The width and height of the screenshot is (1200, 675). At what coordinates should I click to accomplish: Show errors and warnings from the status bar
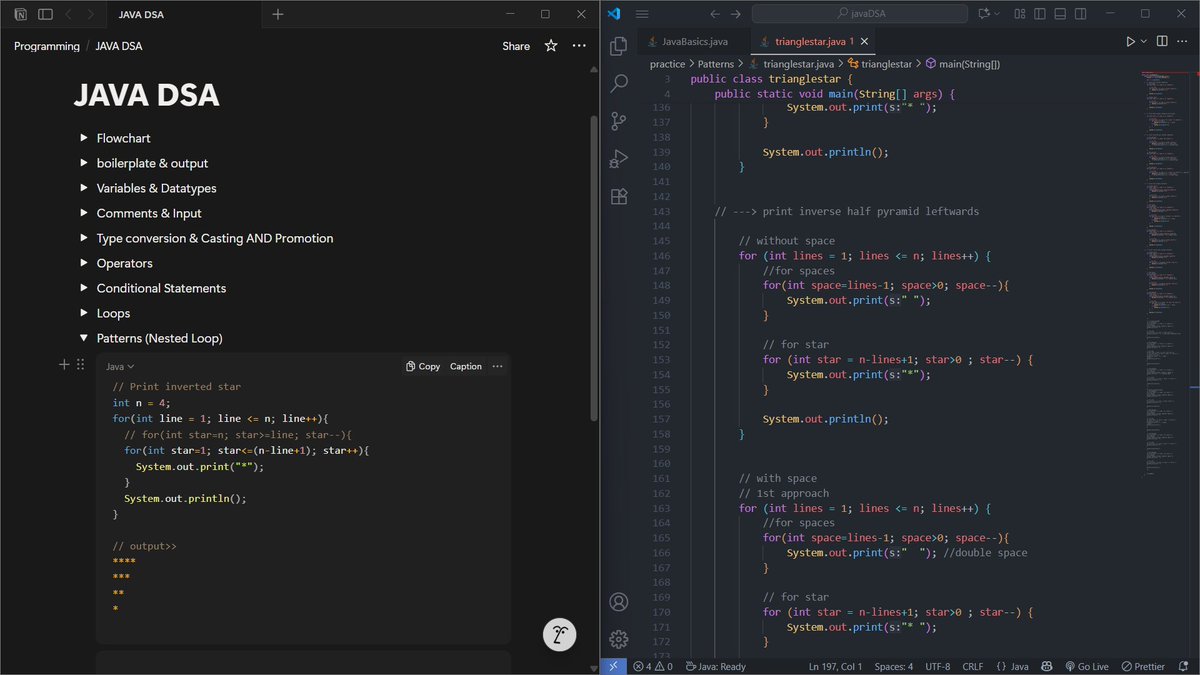coord(653,666)
